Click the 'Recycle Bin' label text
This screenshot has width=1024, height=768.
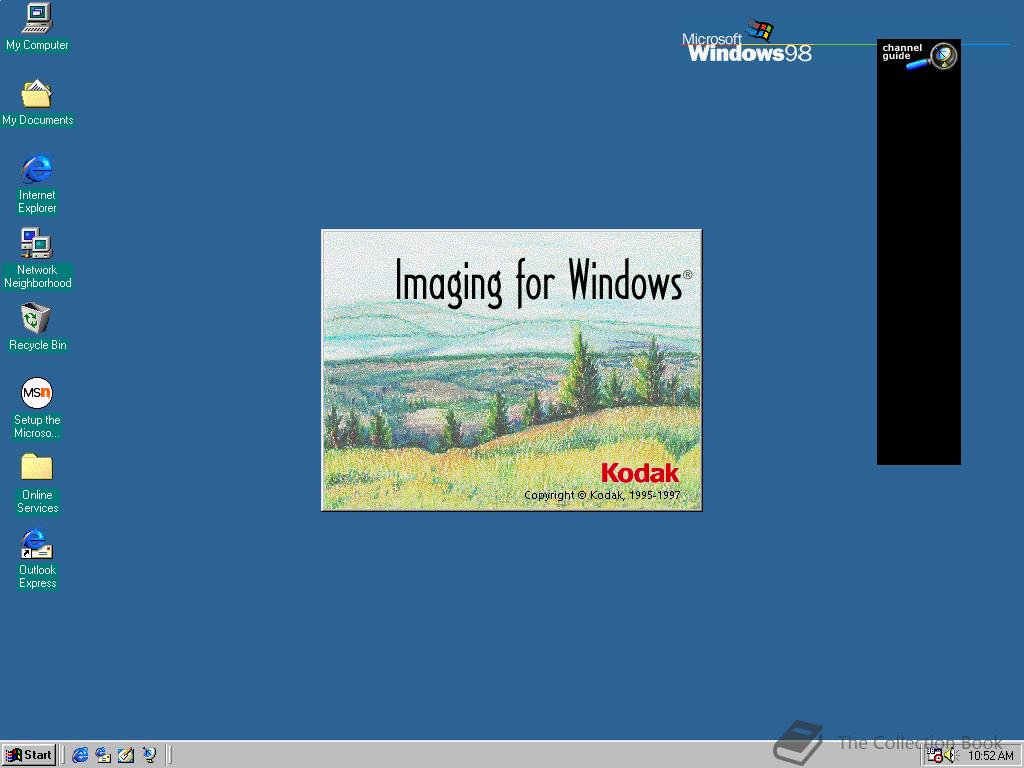pyautogui.click(x=37, y=345)
